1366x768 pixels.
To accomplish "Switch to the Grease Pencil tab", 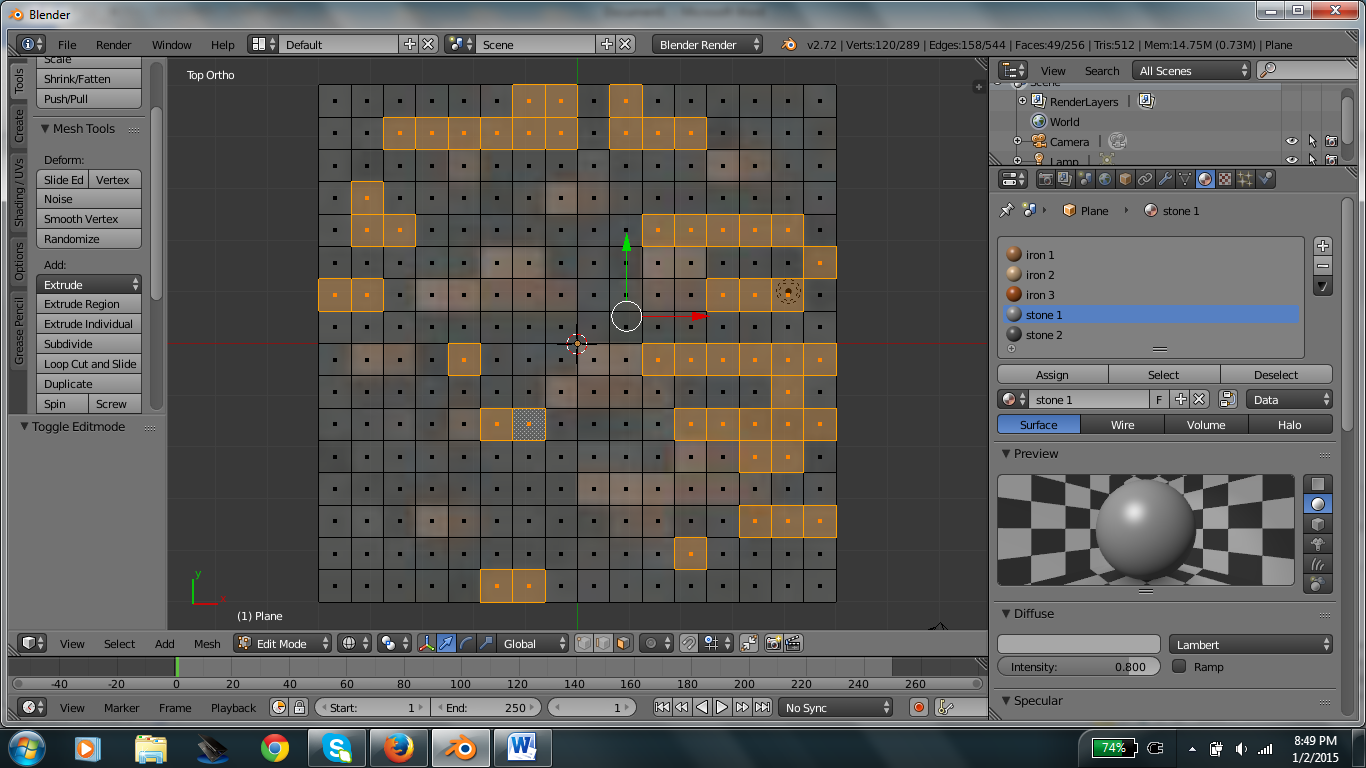I will [18, 330].
